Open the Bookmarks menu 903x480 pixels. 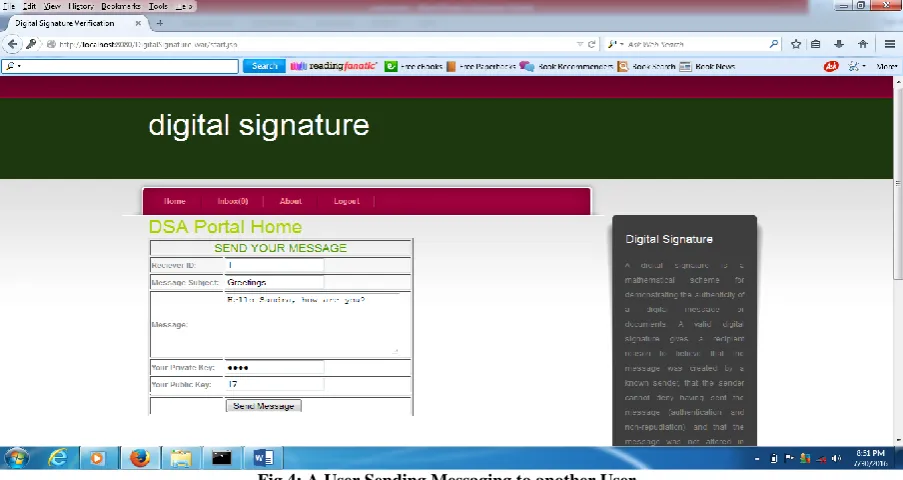[121, 6]
